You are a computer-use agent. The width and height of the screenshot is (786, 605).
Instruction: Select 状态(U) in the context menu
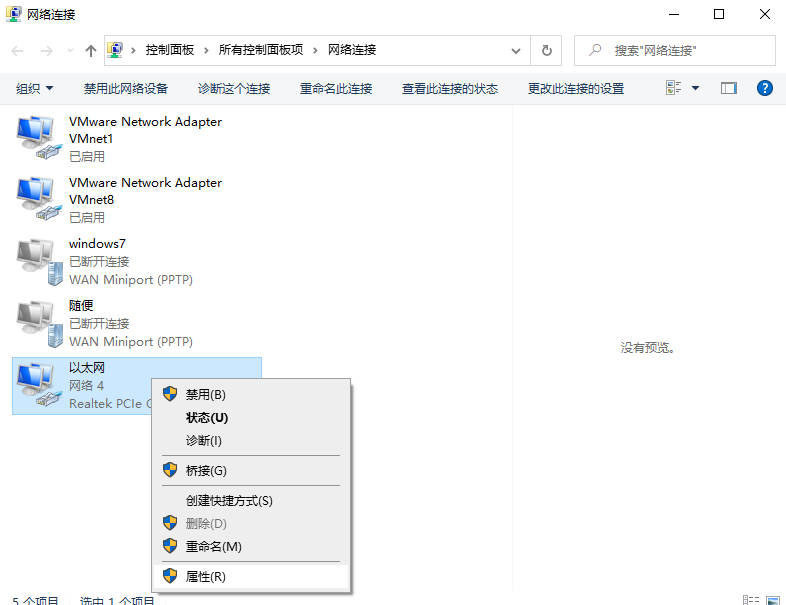click(x=207, y=418)
